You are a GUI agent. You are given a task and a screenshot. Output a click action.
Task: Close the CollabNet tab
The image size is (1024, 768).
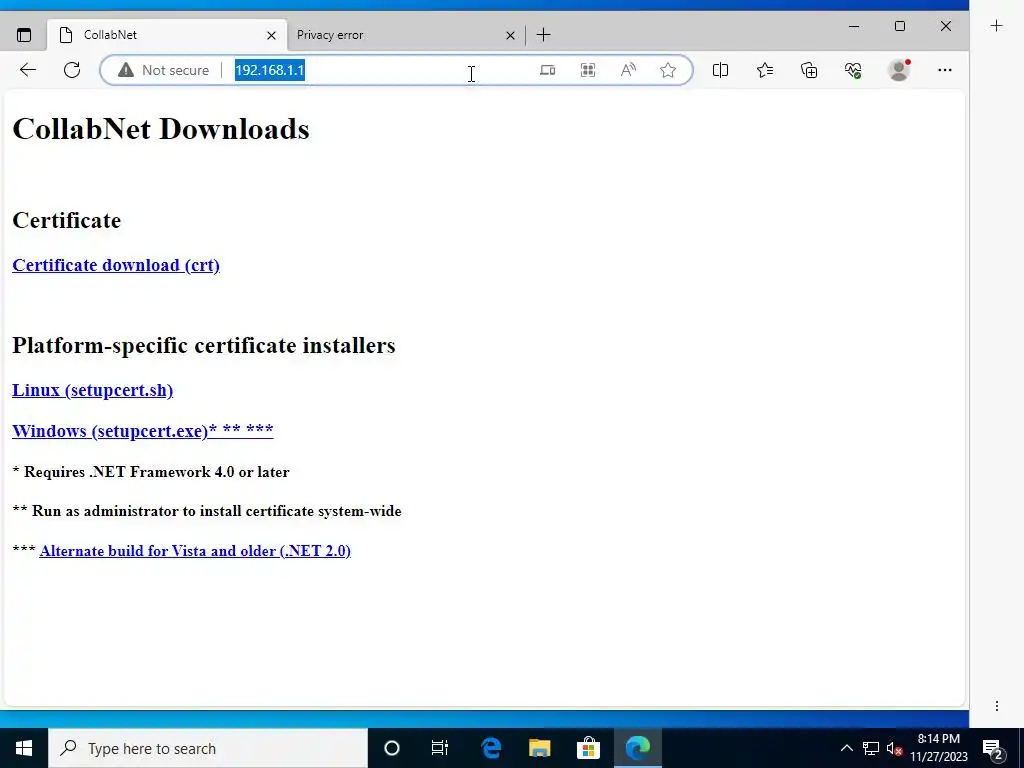click(271, 35)
